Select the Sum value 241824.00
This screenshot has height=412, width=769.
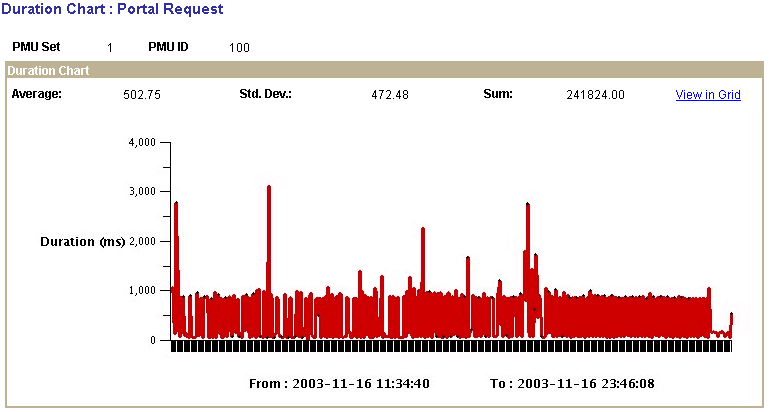(595, 95)
